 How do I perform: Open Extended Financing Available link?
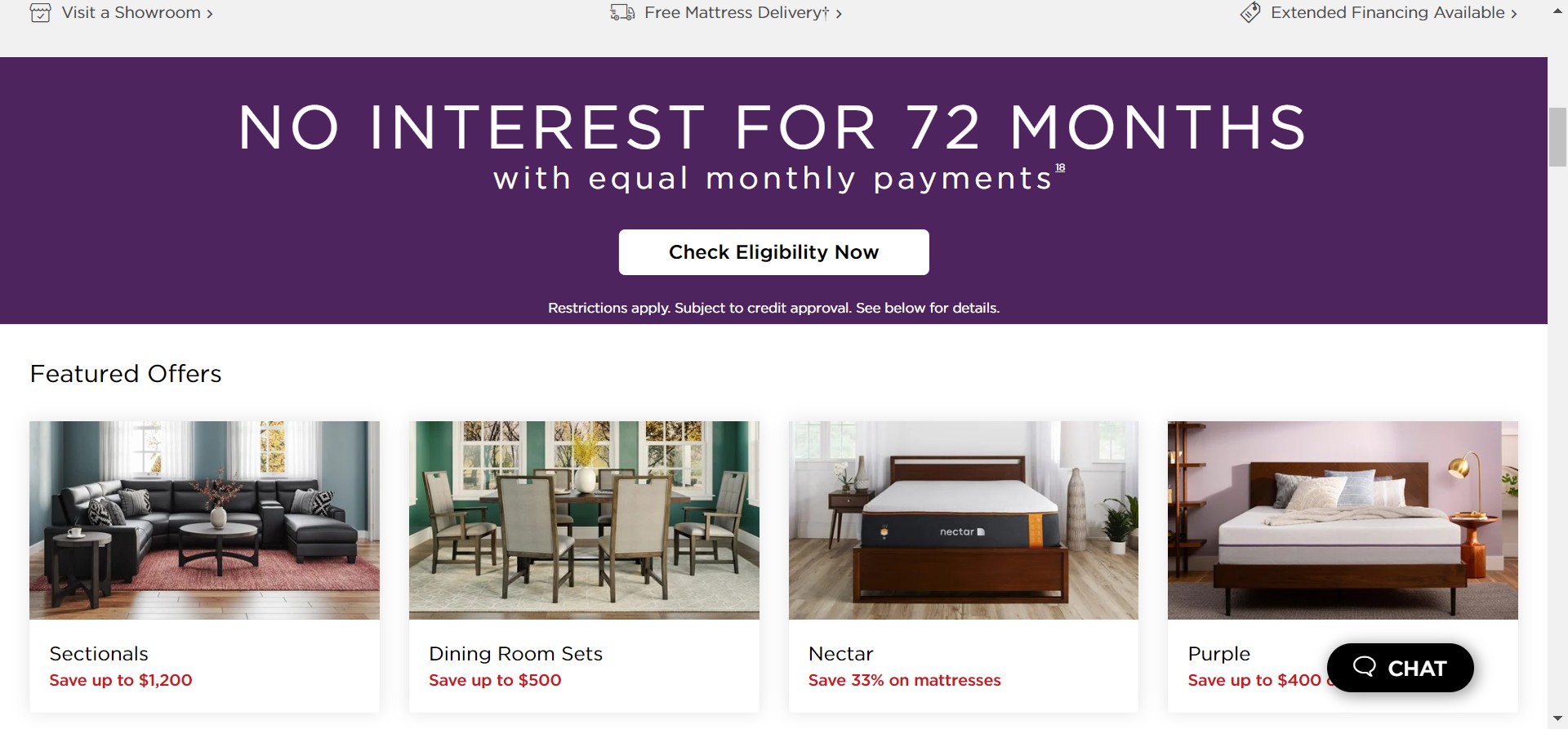tap(1388, 13)
